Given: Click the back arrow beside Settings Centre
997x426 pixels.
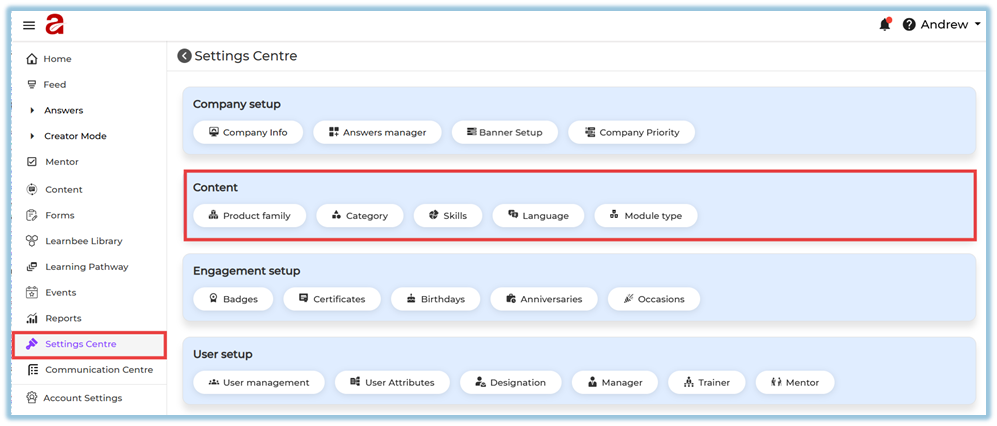Looking at the screenshot, I should point(184,56).
